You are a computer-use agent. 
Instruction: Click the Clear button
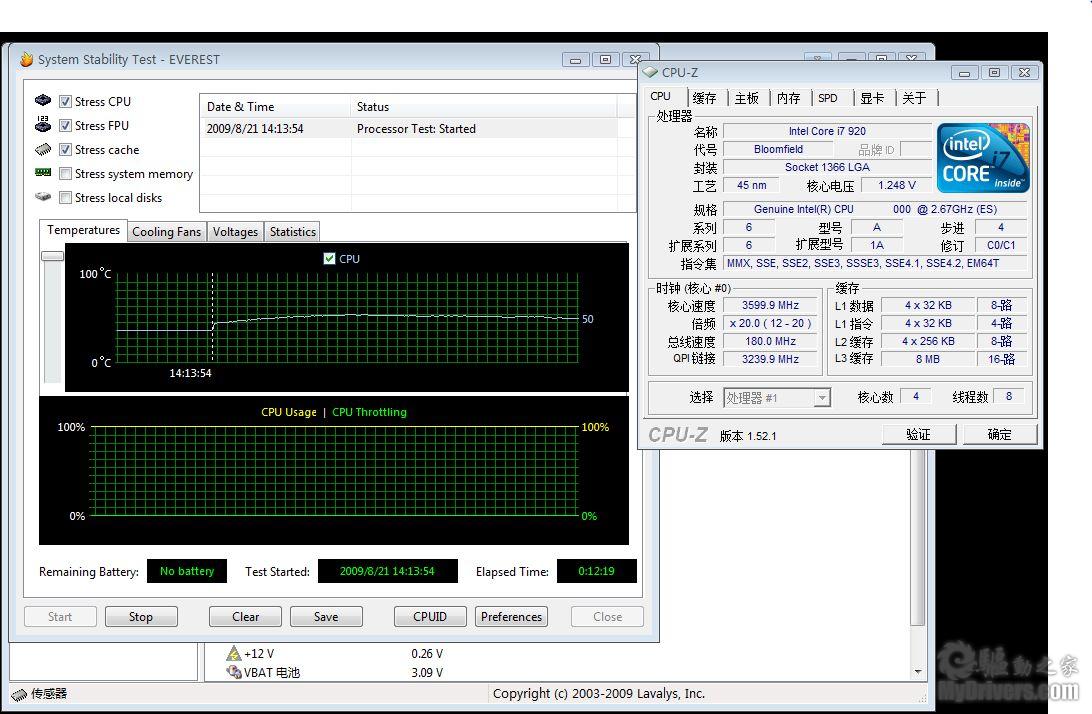point(245,616)
